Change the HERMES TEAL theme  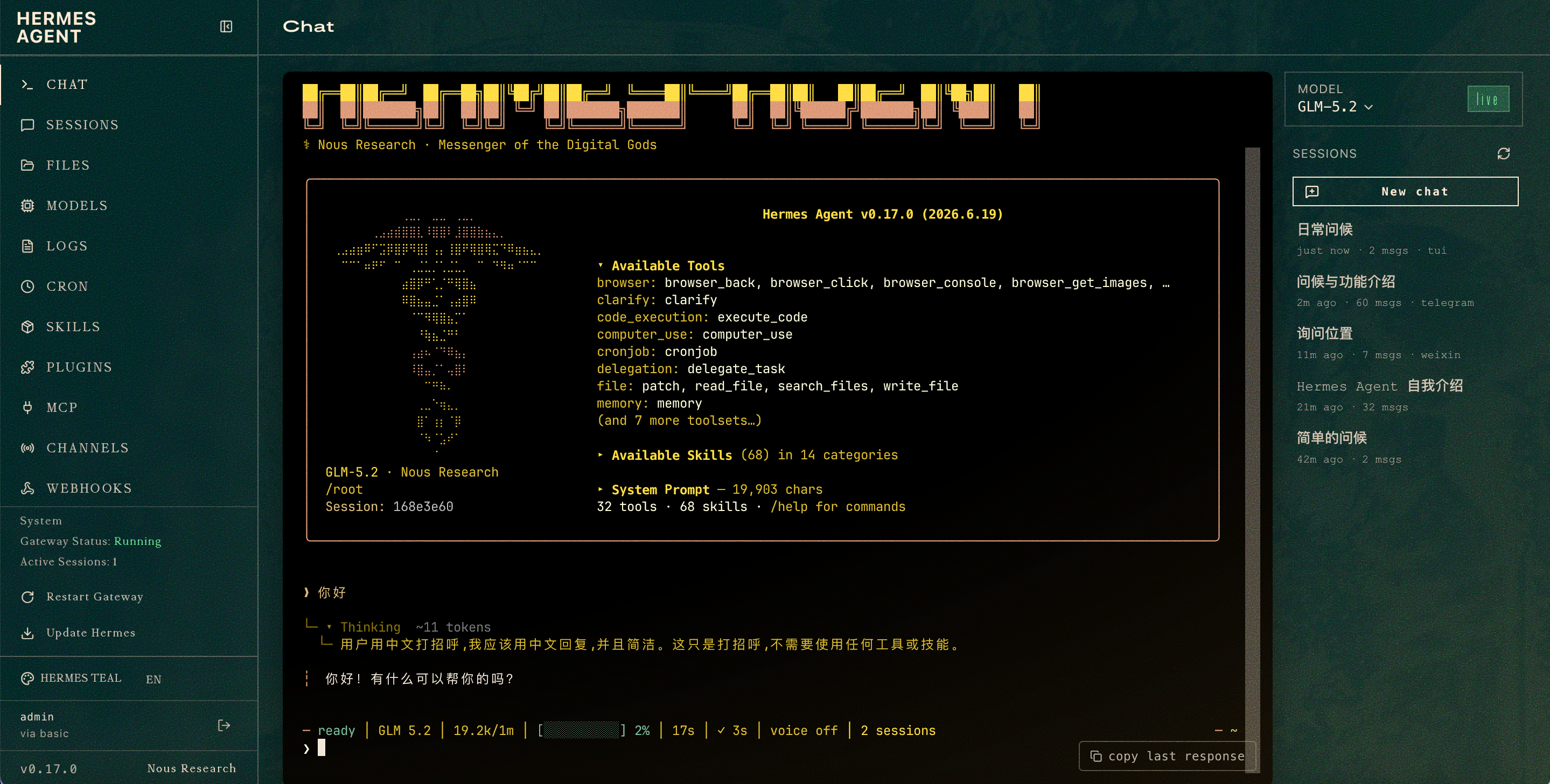(71, 678)
